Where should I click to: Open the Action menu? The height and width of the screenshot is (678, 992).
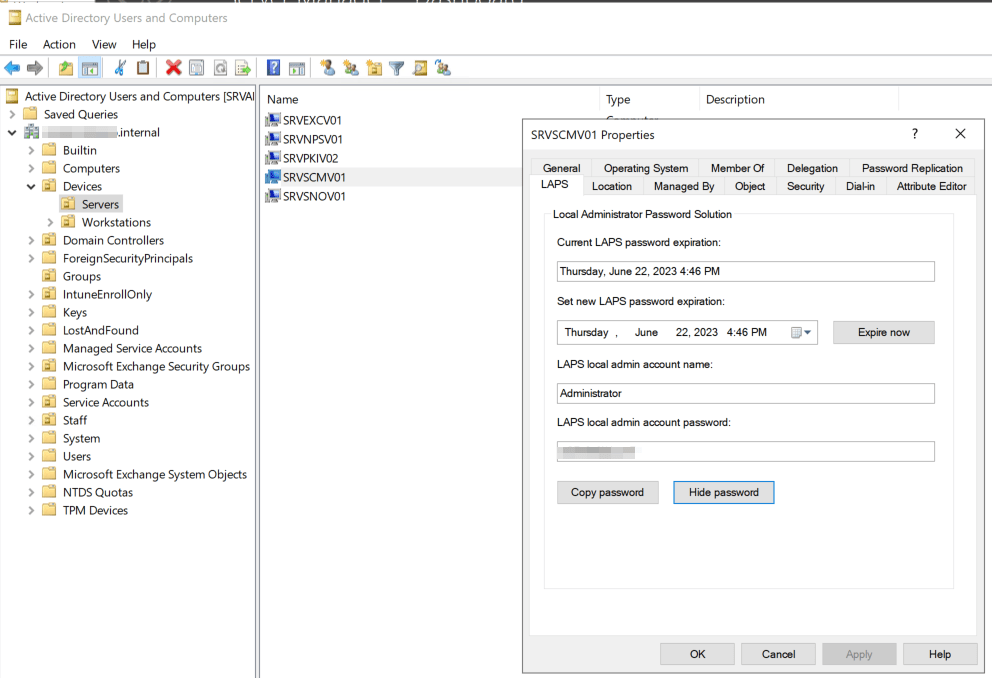coord(59,44)
